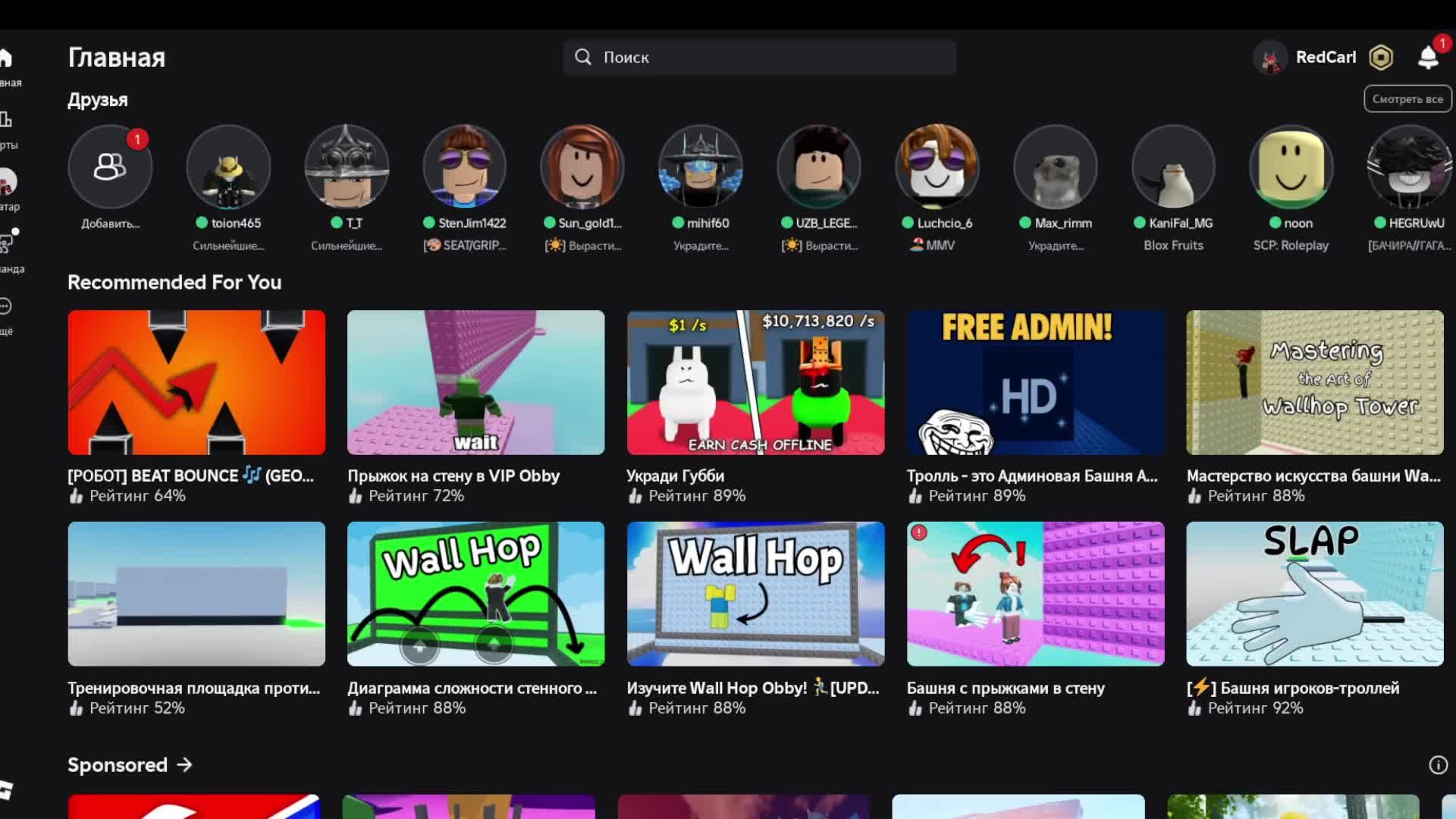Click SCP: Roleplay under noon
This screenshot has height=819, width=1456.
1291,246
